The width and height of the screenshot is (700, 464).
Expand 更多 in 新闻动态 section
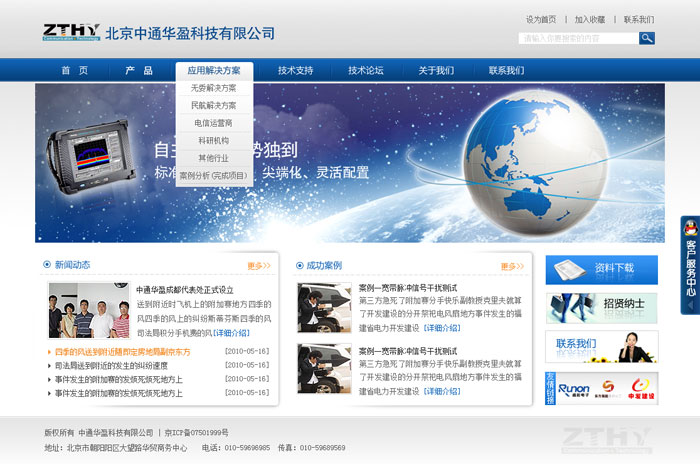[259, 266]
